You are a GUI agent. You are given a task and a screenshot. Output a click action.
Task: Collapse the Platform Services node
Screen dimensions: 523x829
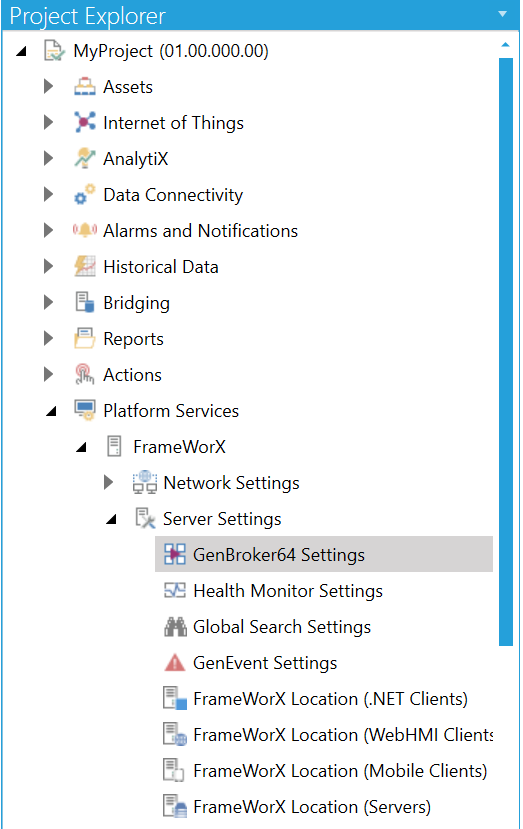51,411
